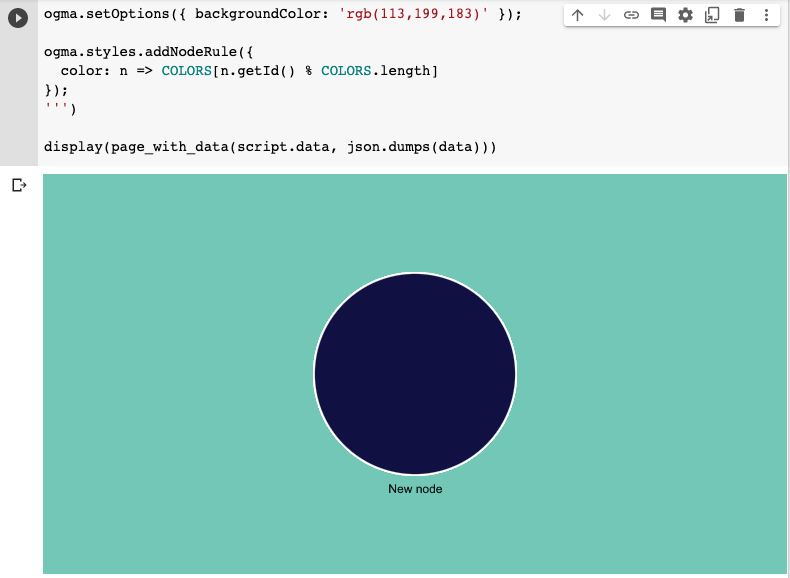Open more cell actions menu
Viewport: 790px width, 578px height.
point(766,15)
